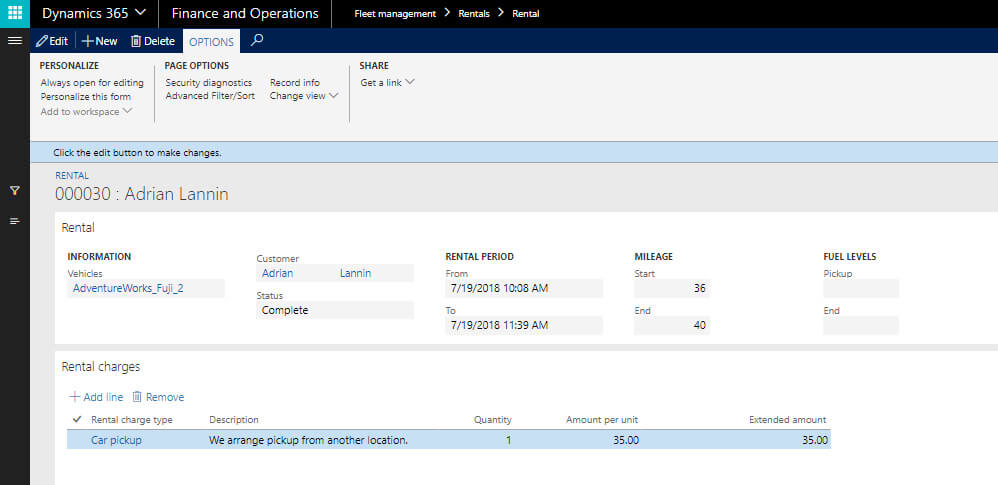Image resolution: width=998 pixels, height=485 pixels.
Task: Go to Rentals breadcrumb
Action: point(474,13)
